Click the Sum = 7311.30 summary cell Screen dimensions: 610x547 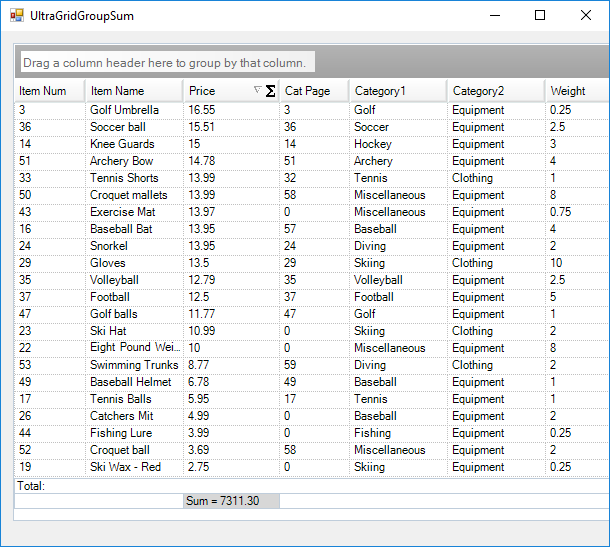231,501
